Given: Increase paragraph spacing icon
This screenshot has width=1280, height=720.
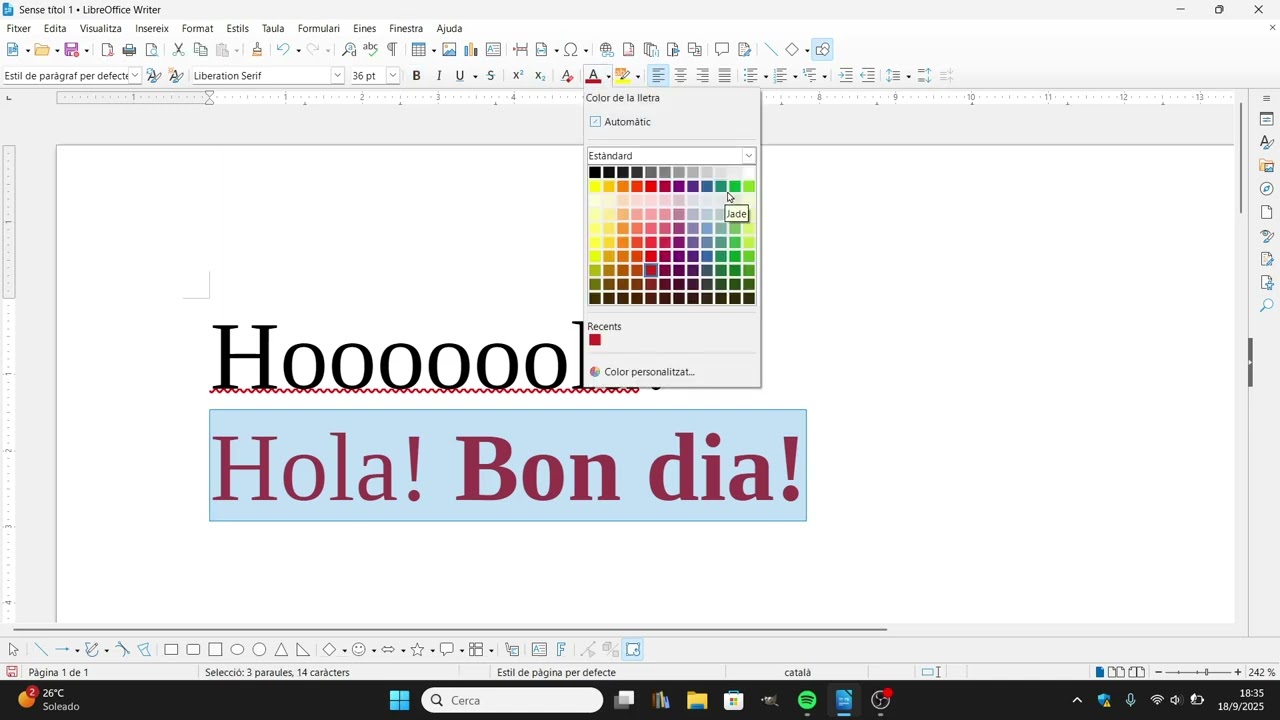Looking at the screenshot, I should pos(924,76).
